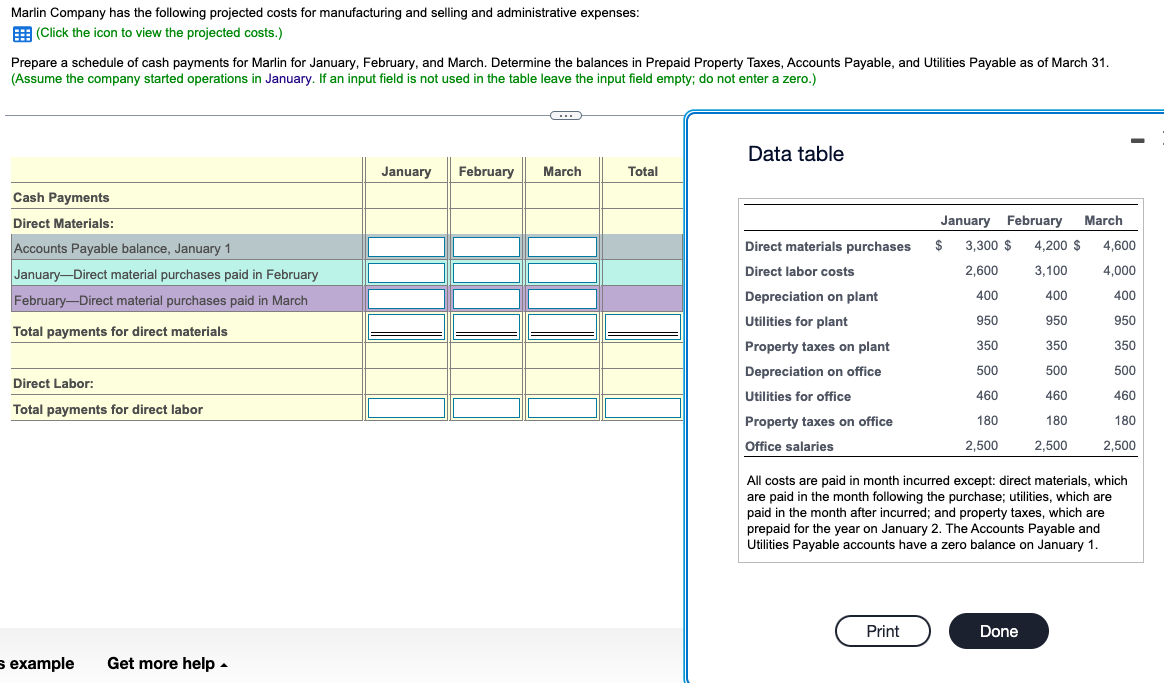
Task: Click Direct materials purchases row label
Action: (828, 246)
